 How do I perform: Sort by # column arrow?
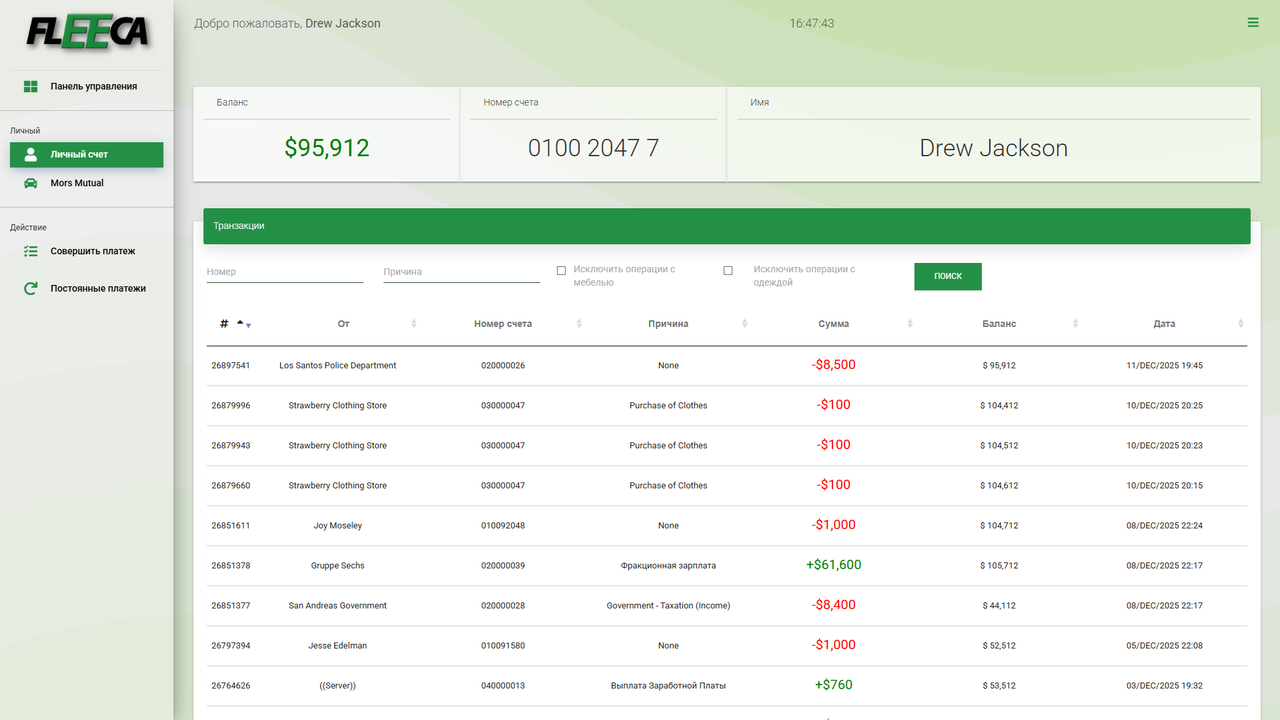click(244, 324)
